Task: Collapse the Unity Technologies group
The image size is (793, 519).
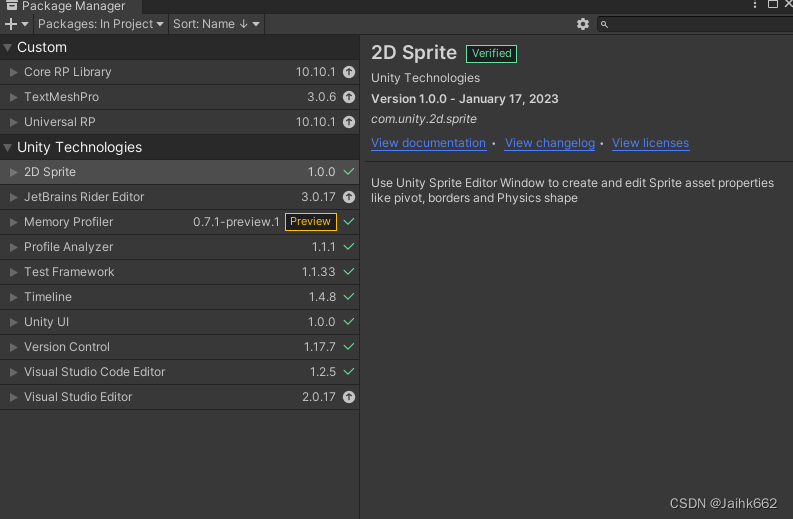Action: [8, 148]
